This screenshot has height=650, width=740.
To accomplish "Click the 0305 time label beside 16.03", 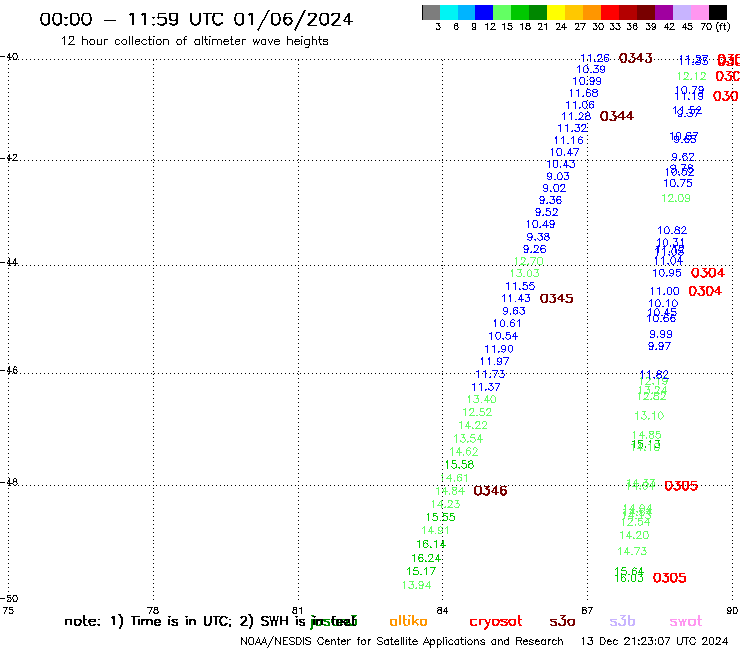I will tap(669, 578).
